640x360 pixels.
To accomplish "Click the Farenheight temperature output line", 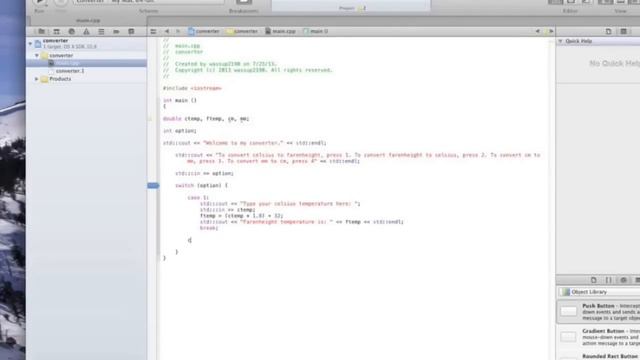I will tap(302, 222).
